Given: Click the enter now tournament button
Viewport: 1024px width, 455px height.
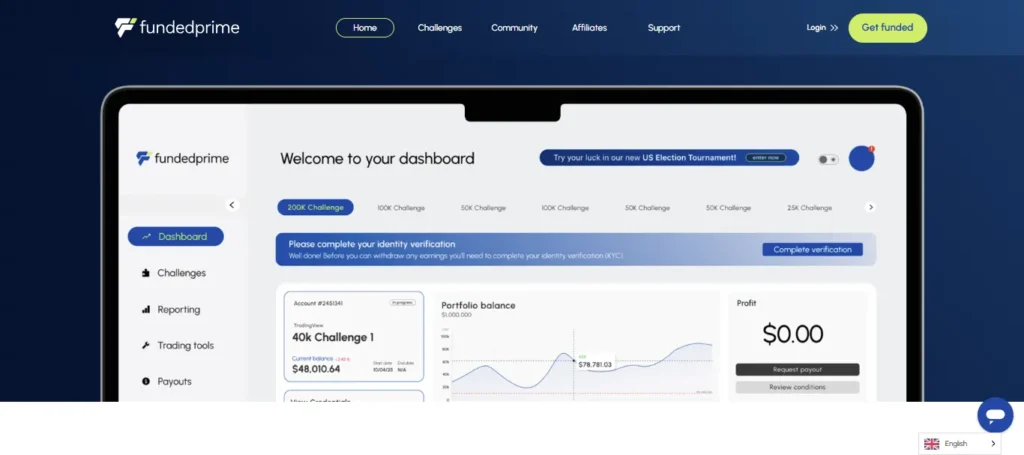Looking at the screenshot, I should point(765,158).
